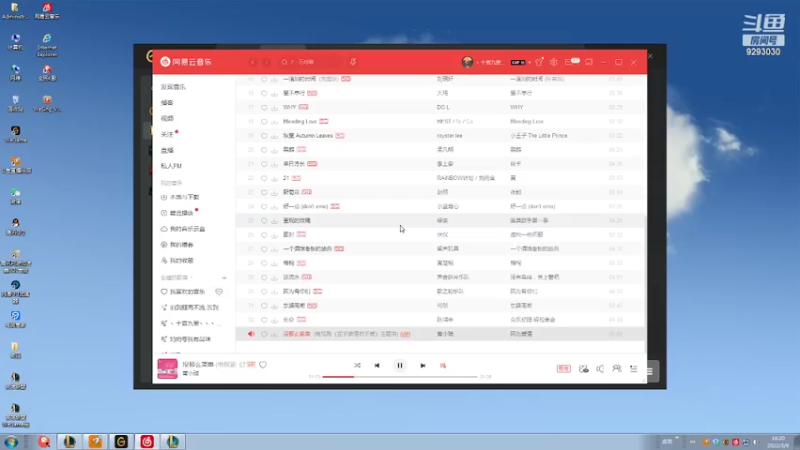
Task: Click the NetEase Cloud Music logo
Action: click(x=186, y=62)
